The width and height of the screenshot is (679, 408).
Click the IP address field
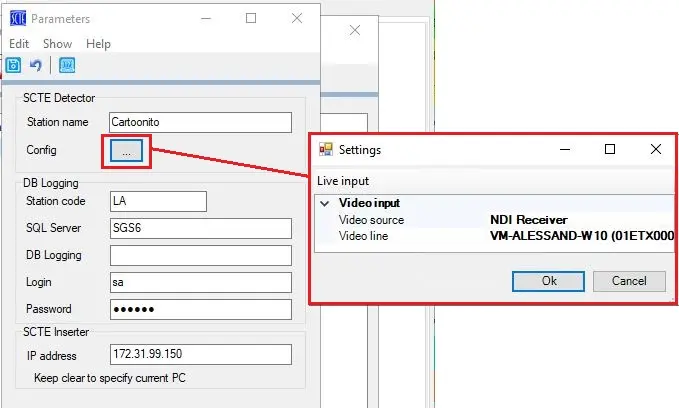tap(199, 355)
